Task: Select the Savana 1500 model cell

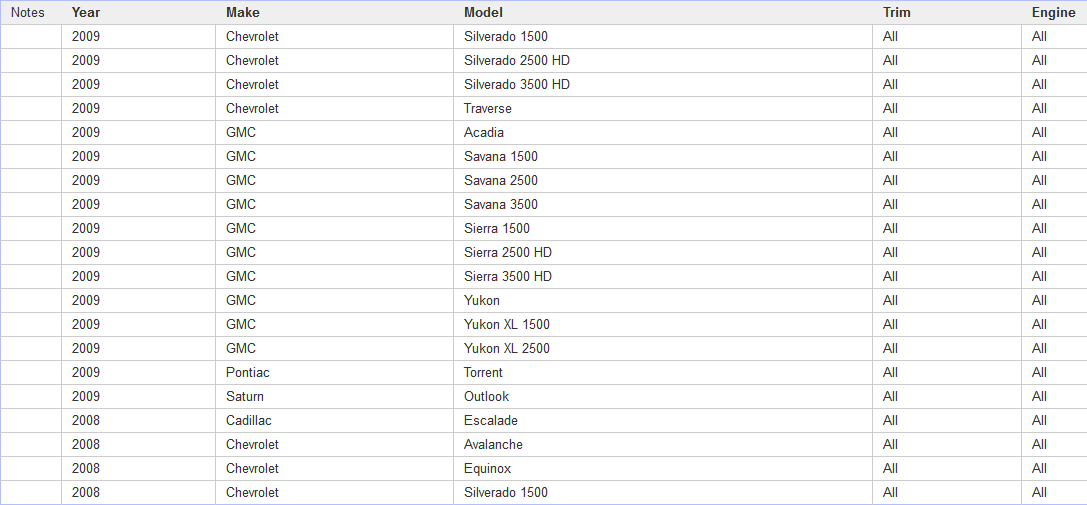Action: coord(663,157)
